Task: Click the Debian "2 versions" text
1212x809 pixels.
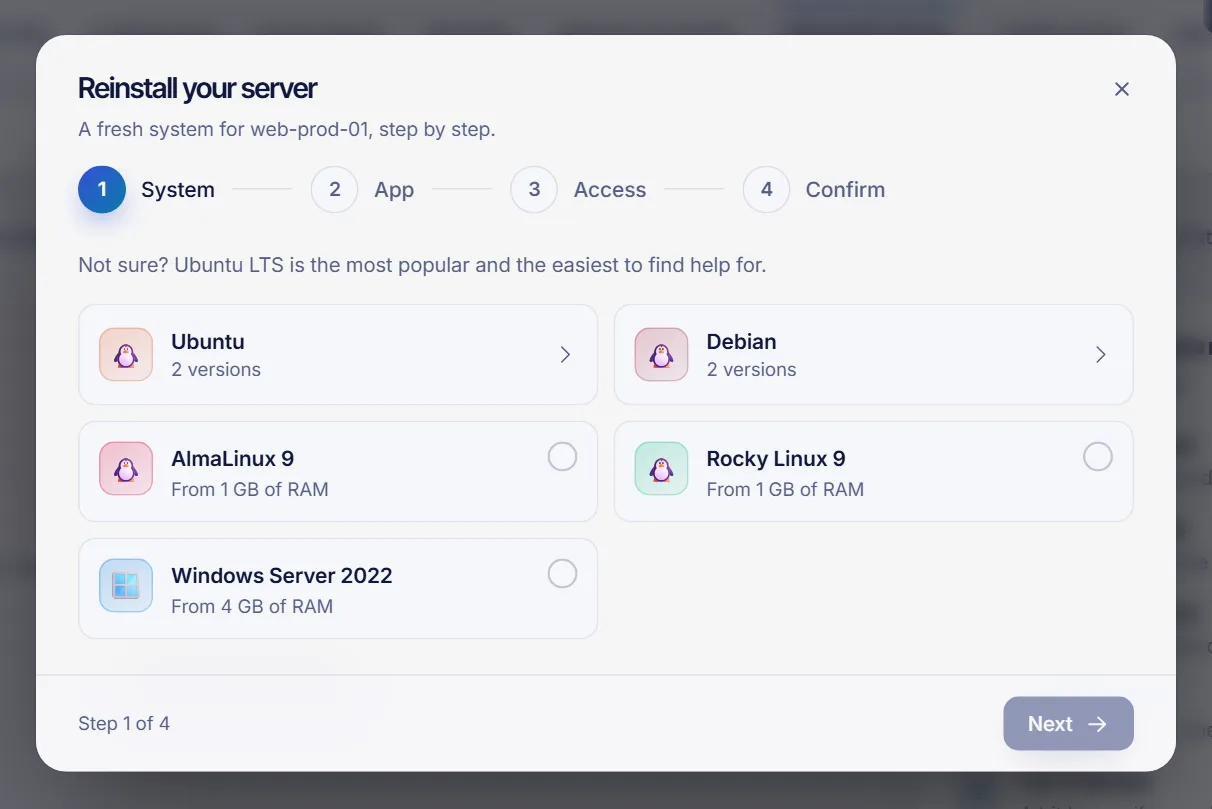Action: (752, 369)
